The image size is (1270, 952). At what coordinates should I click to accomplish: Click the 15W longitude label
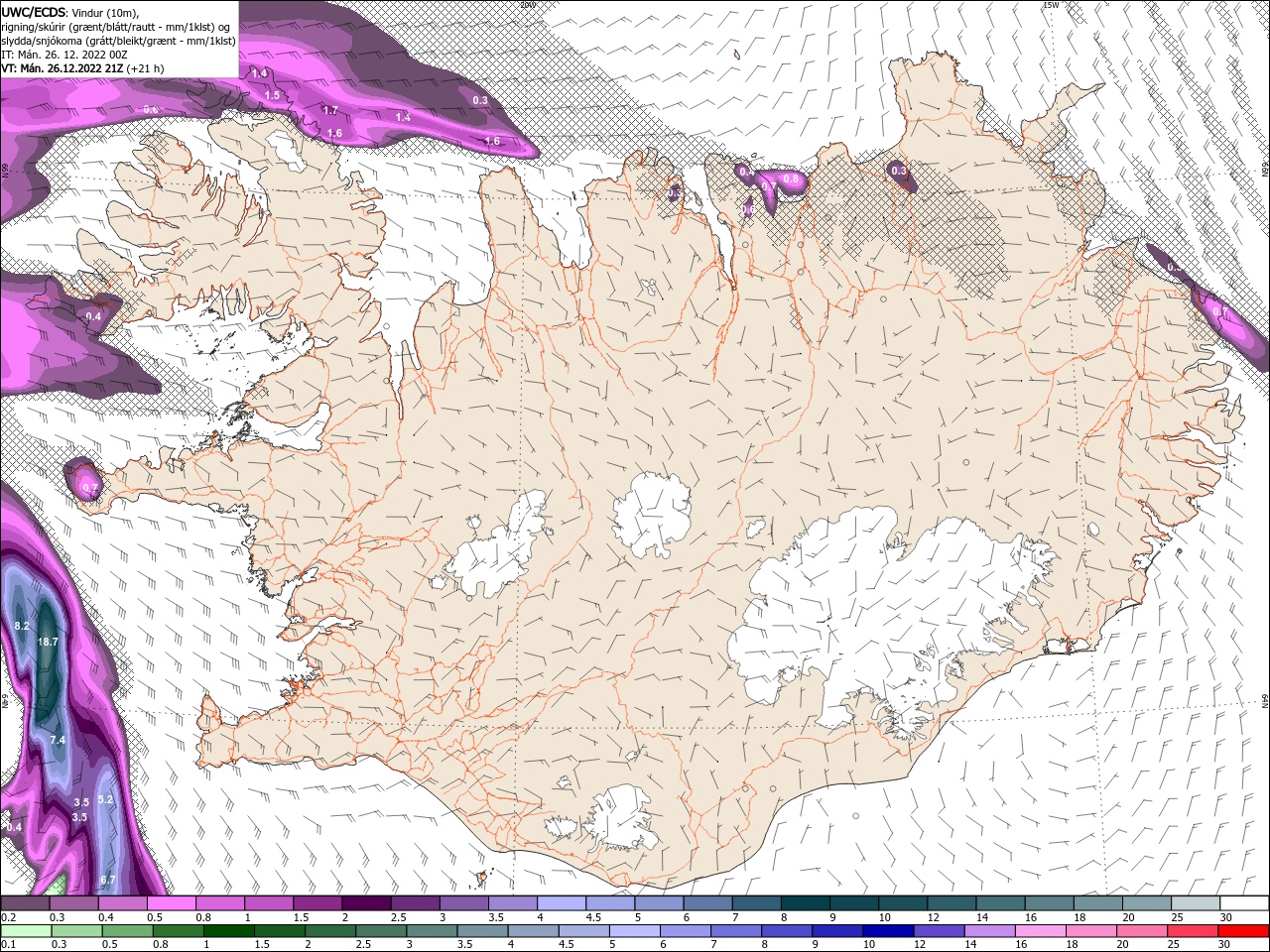pos(1052,5)
